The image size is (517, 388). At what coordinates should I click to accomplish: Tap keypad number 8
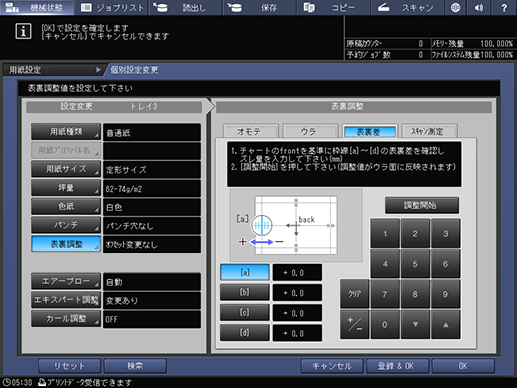[415, 294]
